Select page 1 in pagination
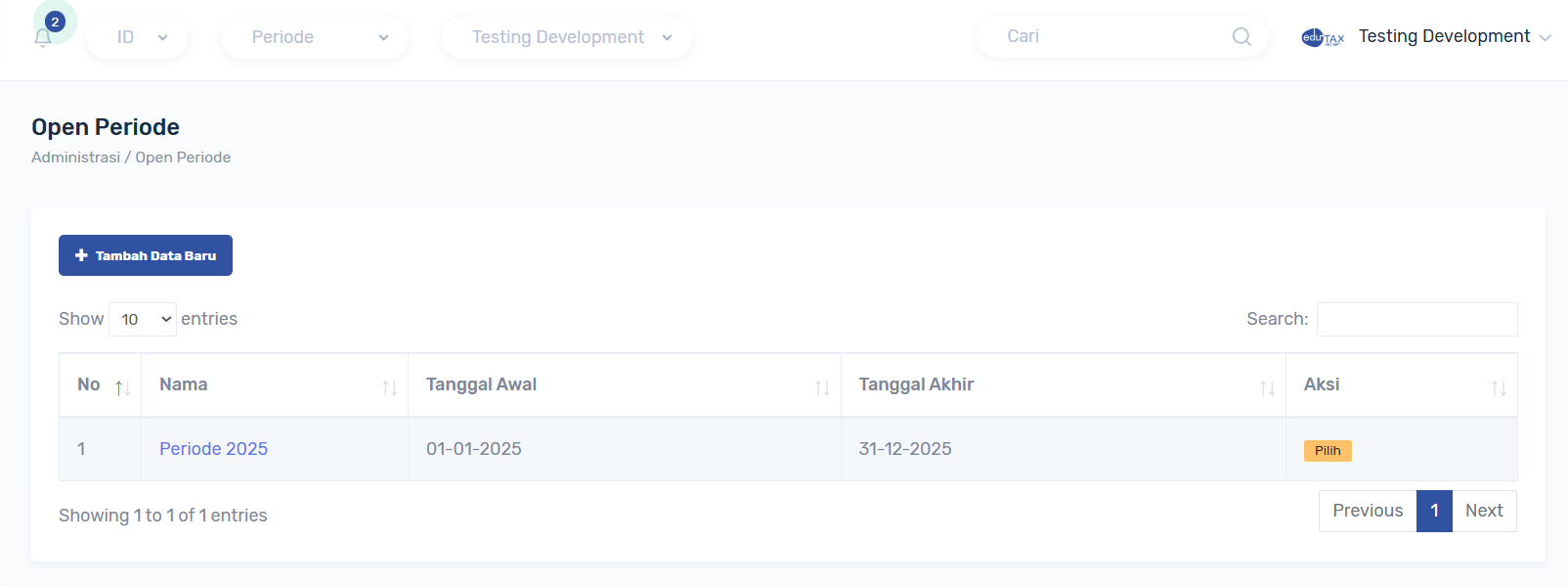This screenshot has height=586, width=1568. [1434, 511]
